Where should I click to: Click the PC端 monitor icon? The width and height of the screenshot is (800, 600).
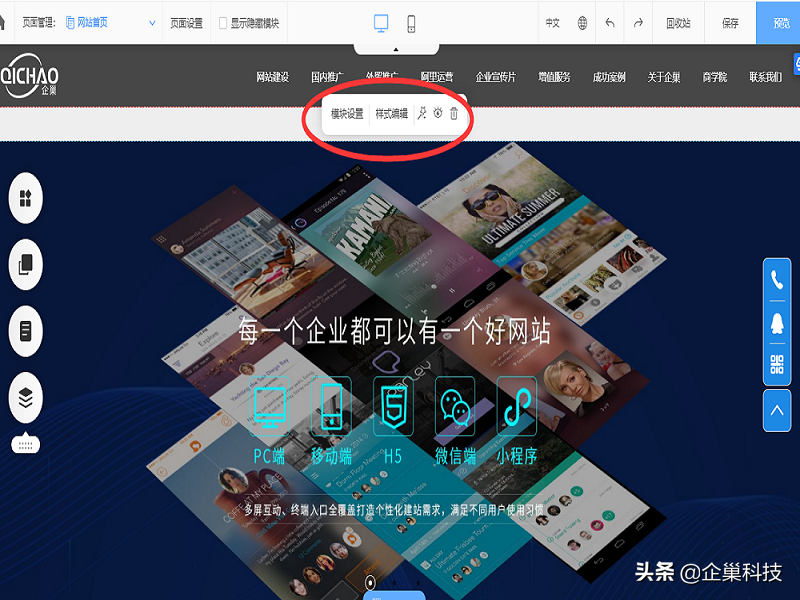pos(270,407)
